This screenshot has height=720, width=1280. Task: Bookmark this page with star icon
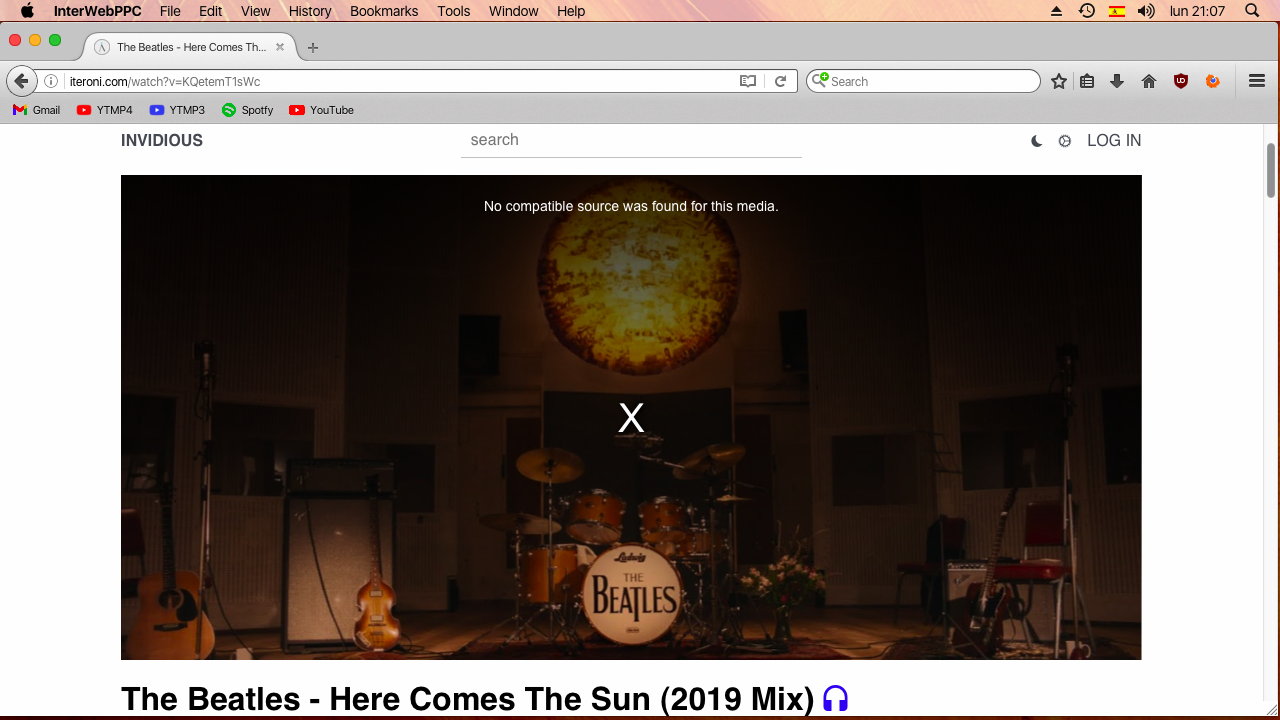(x=1059, y=81)
